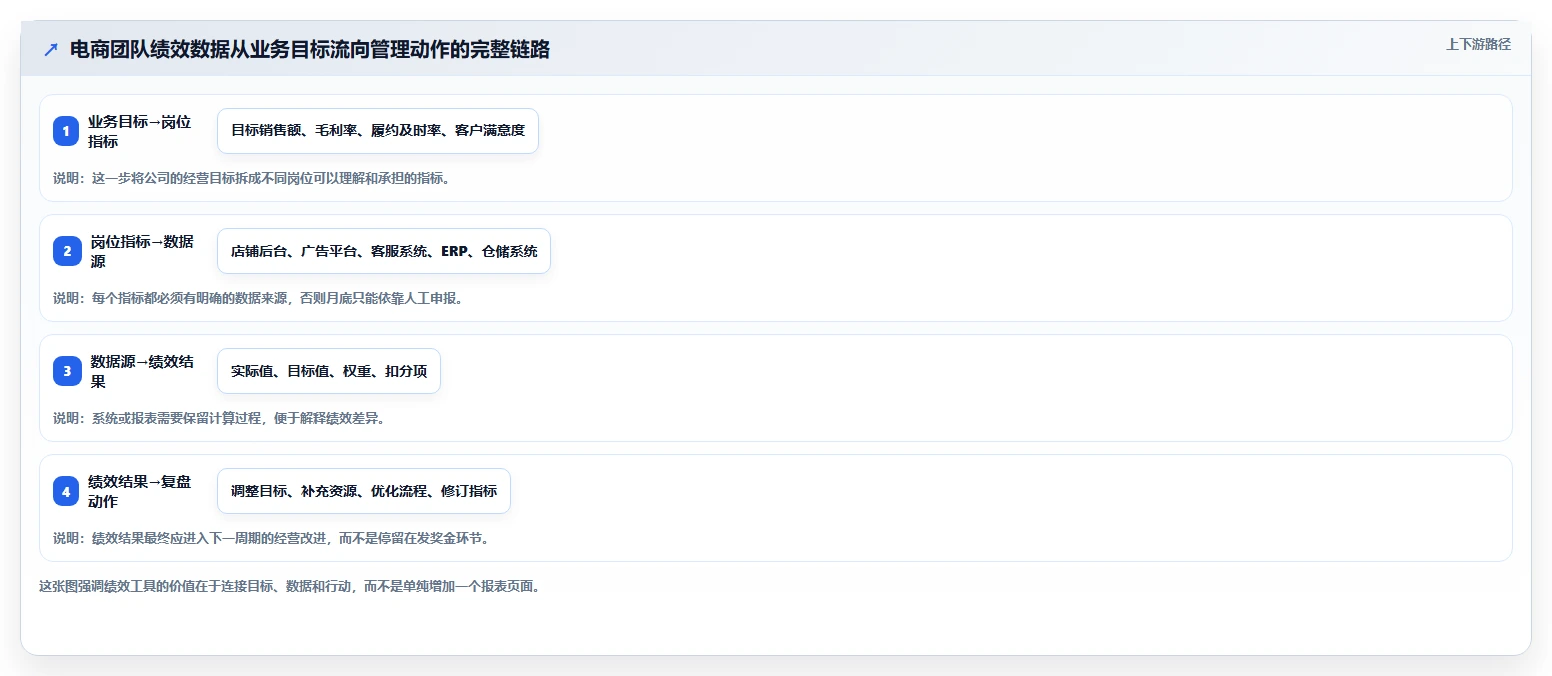This screenshot has height=676, width=1552.
Task: Click the 上下游路径 label at top right
Action: [x=1478, y=44]
